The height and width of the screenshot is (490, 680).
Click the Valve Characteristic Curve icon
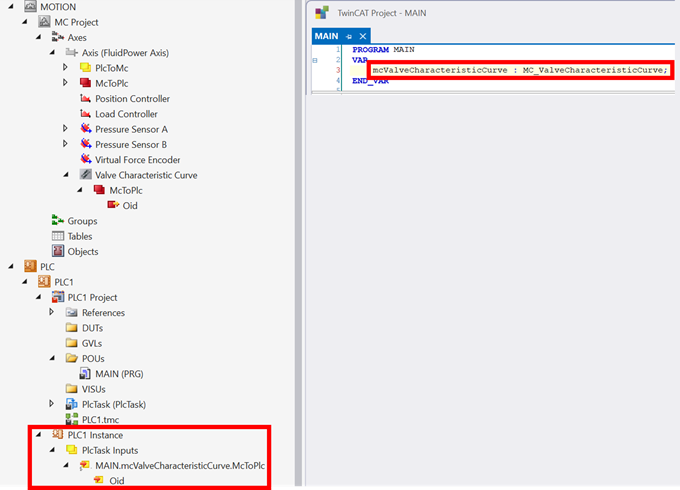(x=86, y=175)
